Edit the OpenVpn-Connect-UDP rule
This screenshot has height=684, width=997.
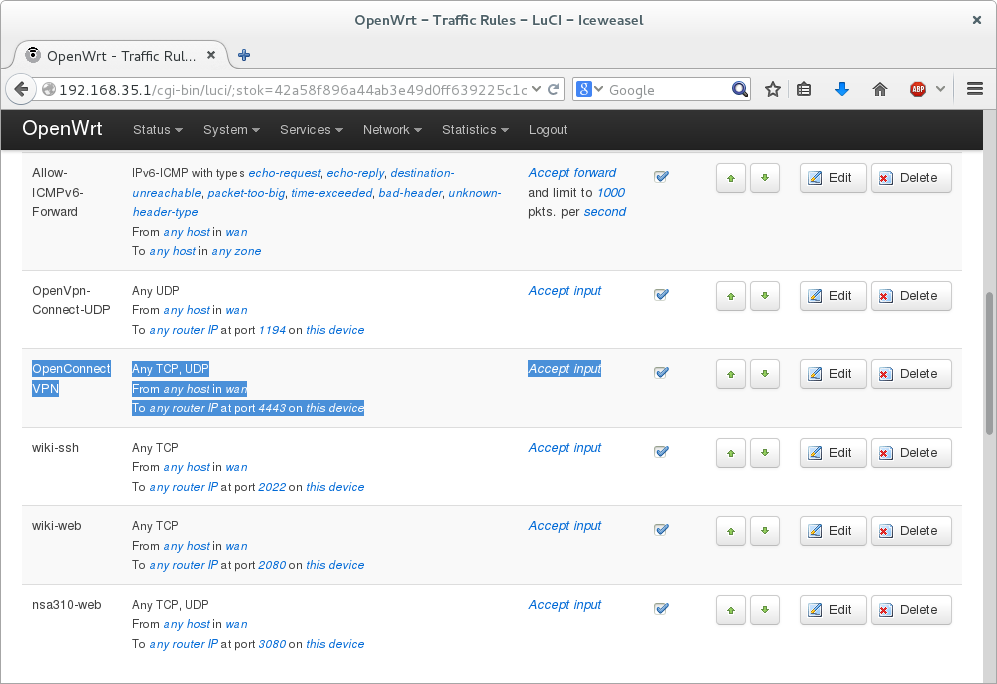[833, 296]
